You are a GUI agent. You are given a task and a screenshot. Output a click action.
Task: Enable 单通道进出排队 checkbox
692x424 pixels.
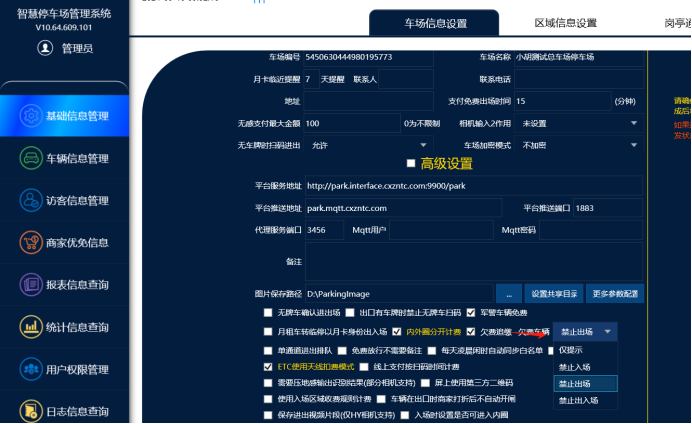click(268, 351)
